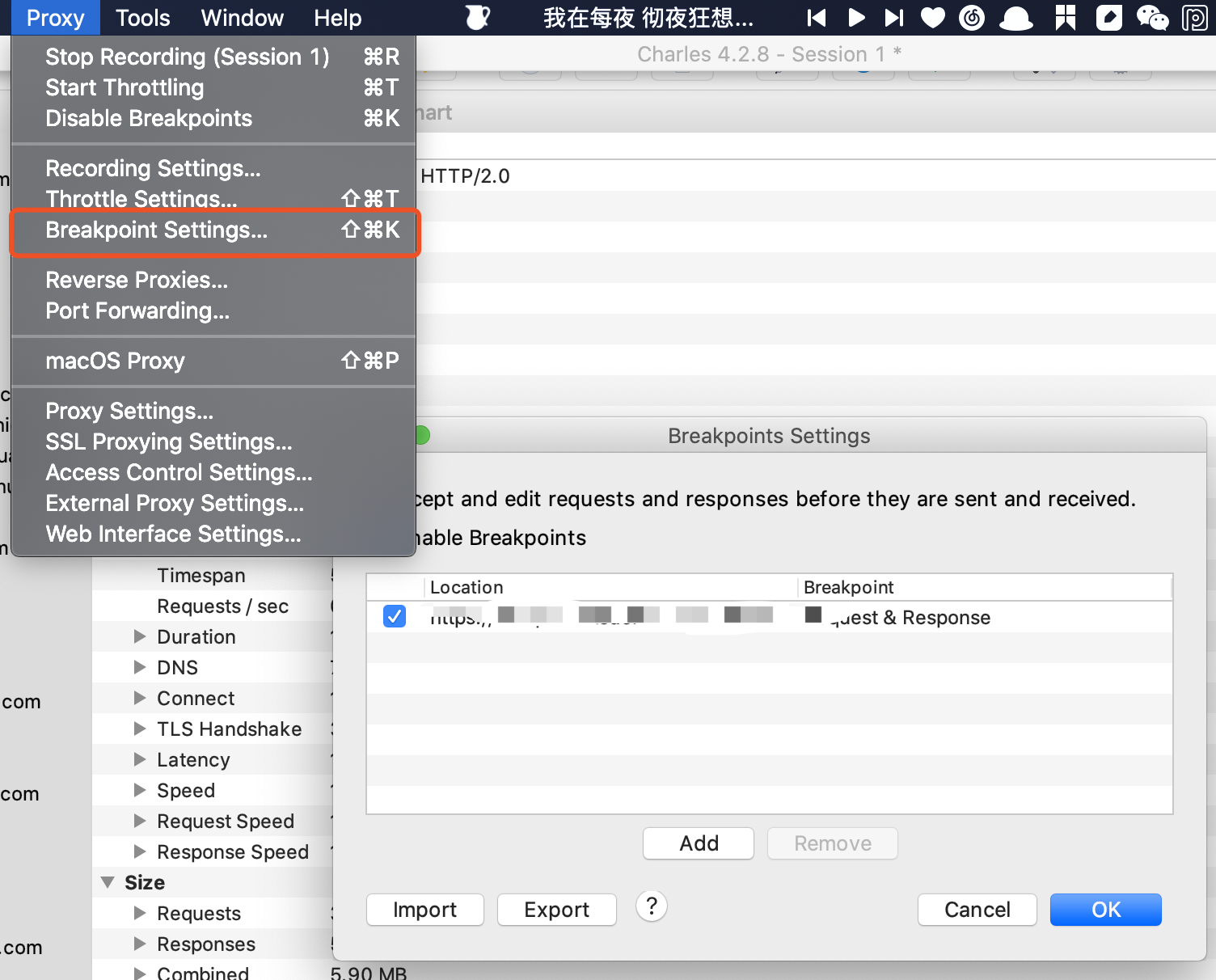Image resolution: width=1216 pixels, height=980 pixels.
Task: Expand the Responses row under Size
Action: [140, 944]
